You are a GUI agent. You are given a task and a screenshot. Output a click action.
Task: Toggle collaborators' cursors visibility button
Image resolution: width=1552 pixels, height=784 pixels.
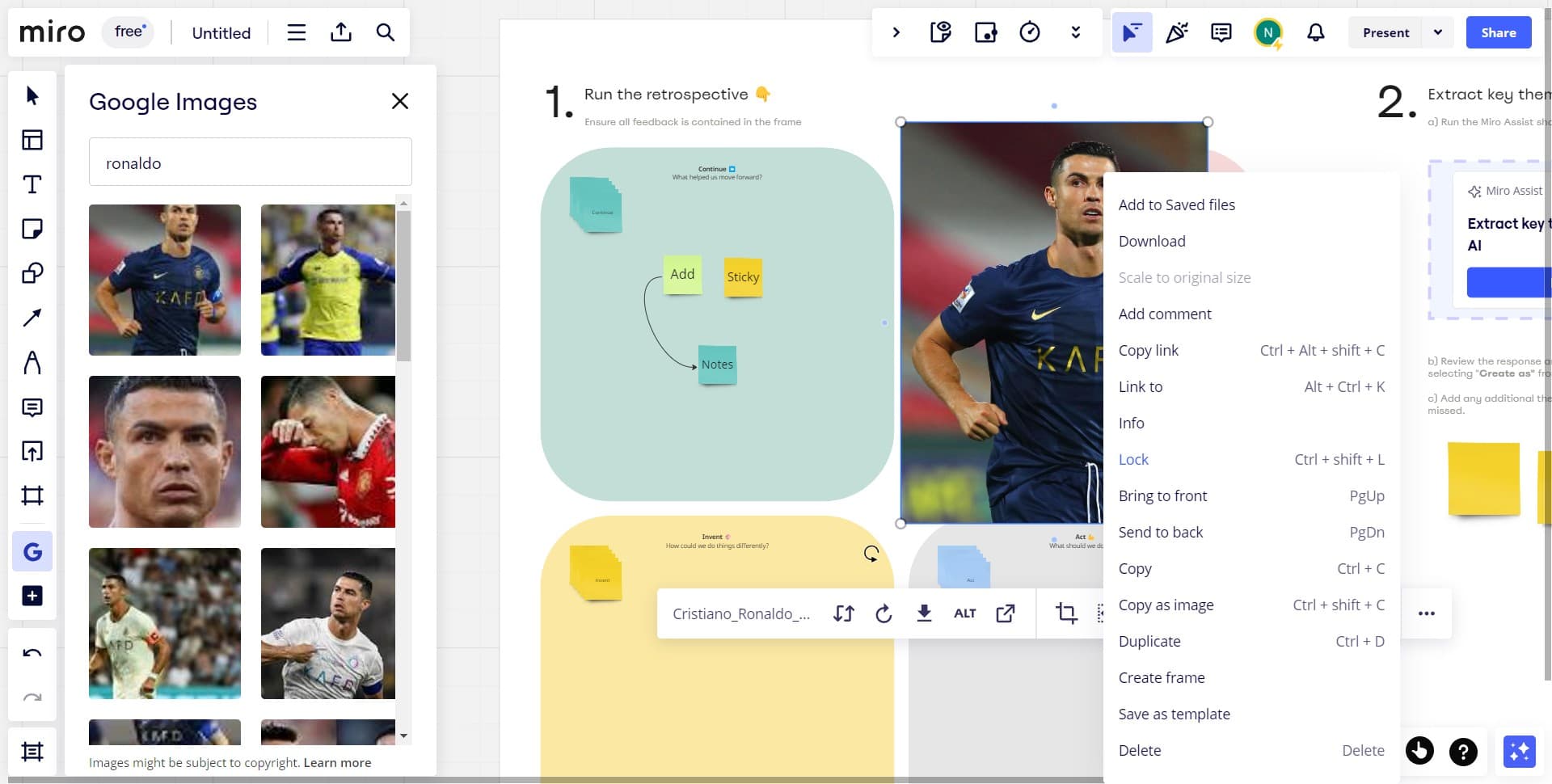point(1132,32)
